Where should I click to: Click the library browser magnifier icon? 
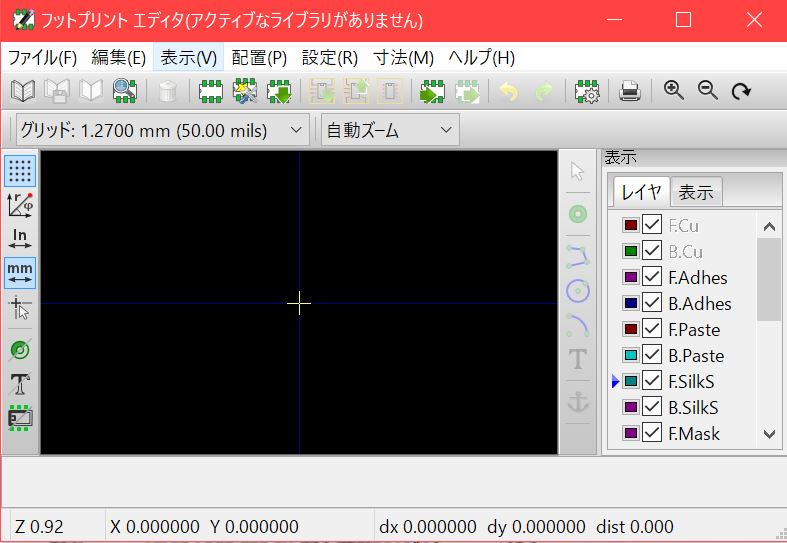coord(124,91)
